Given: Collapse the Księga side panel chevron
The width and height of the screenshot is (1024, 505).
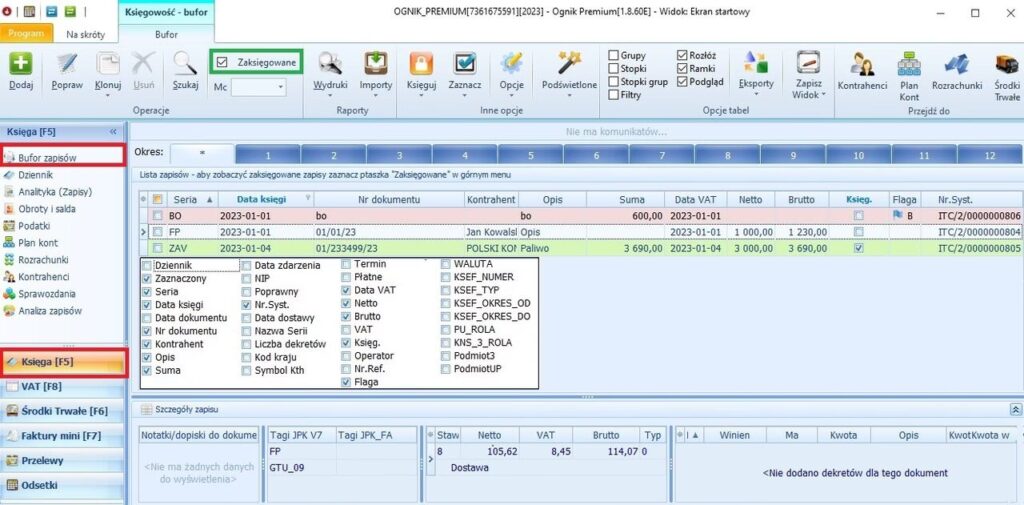Looking at the screenshot, I should pyautogui.click(x=113, y=131).
